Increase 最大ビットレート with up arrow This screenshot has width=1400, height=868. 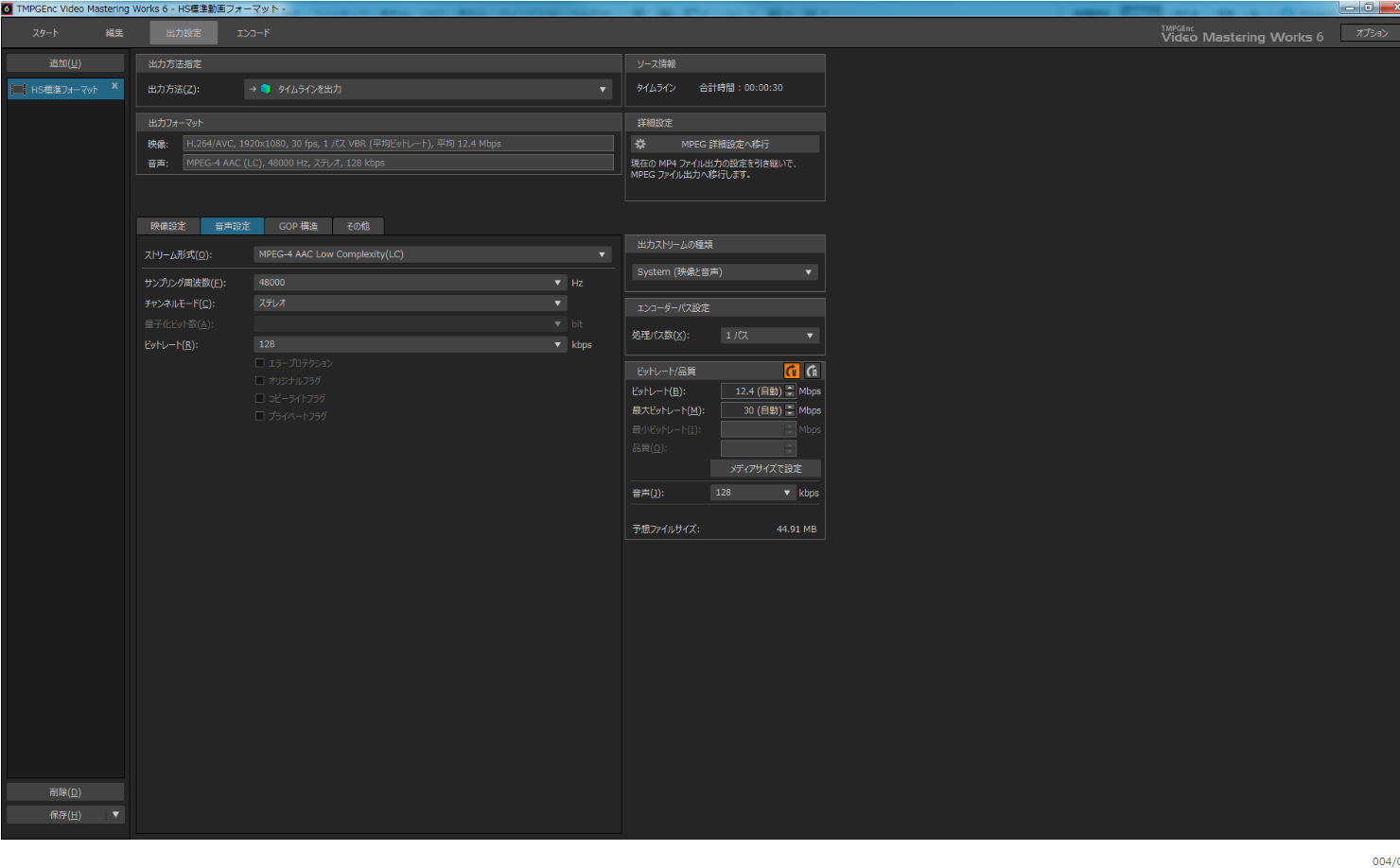click(x=790, y=407)
